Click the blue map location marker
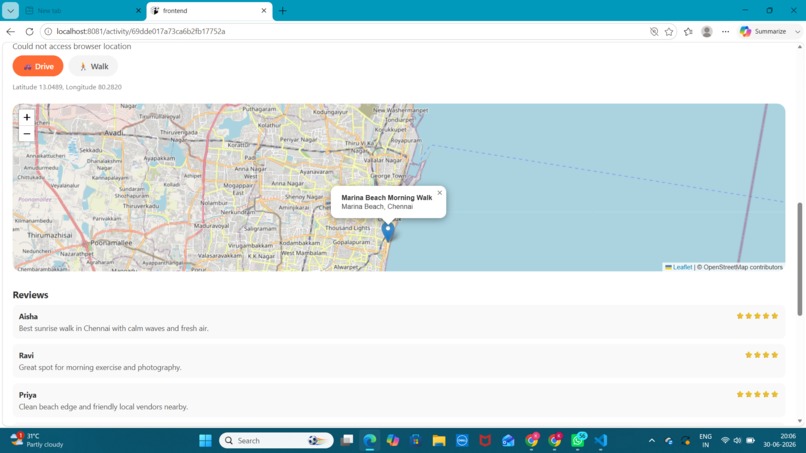Image resolution: width=806 pixels, height=453 pixels. [388, 231]
